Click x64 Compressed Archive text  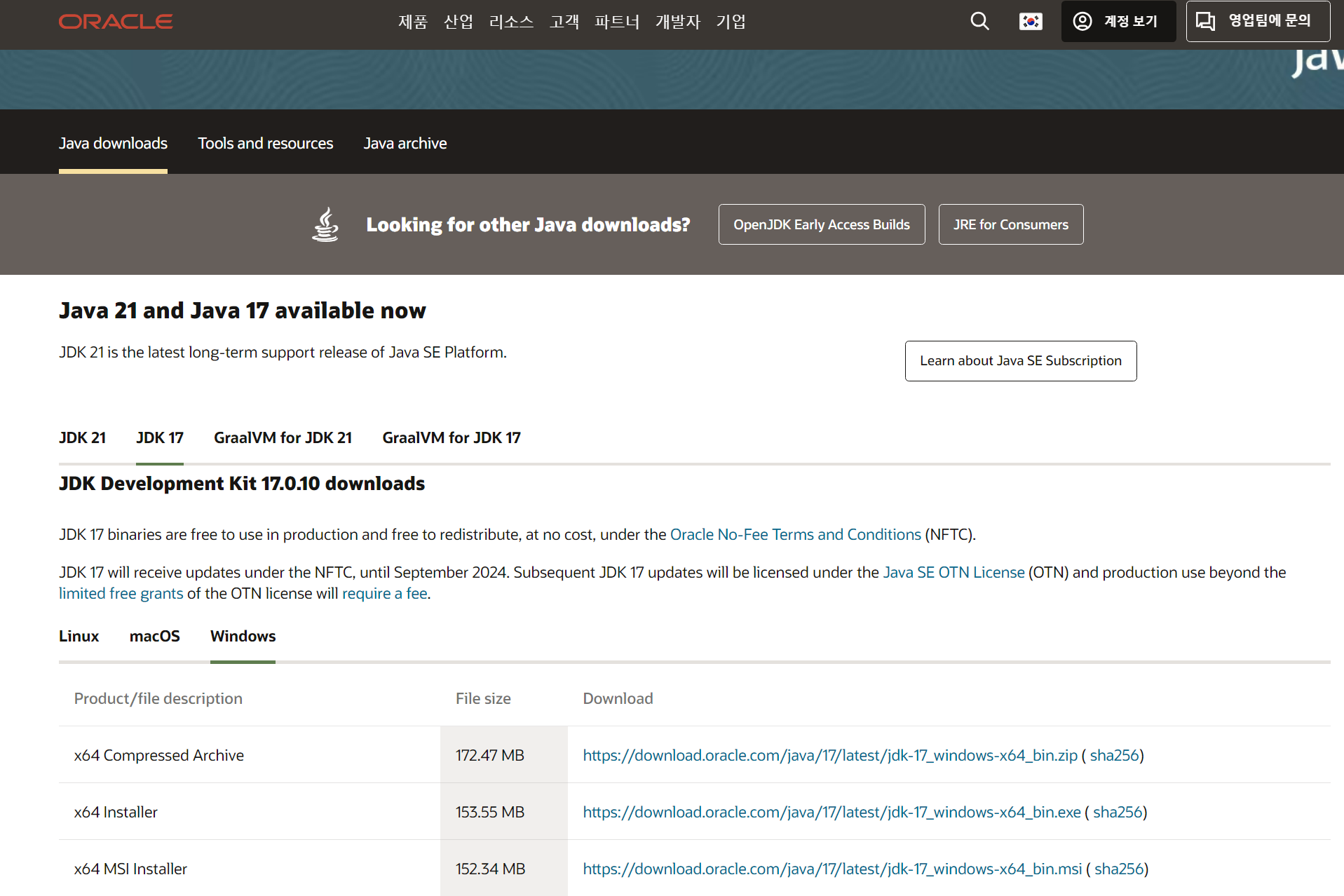tap(159, 755)
